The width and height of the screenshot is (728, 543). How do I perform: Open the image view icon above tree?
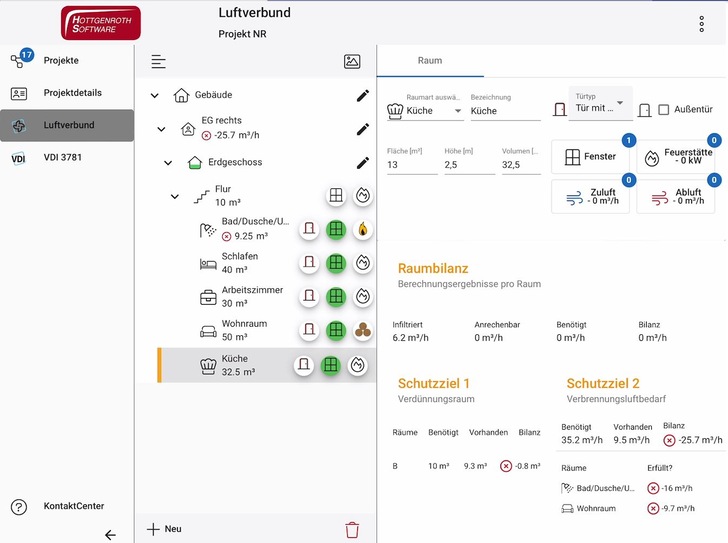click(x=352, y=62)
